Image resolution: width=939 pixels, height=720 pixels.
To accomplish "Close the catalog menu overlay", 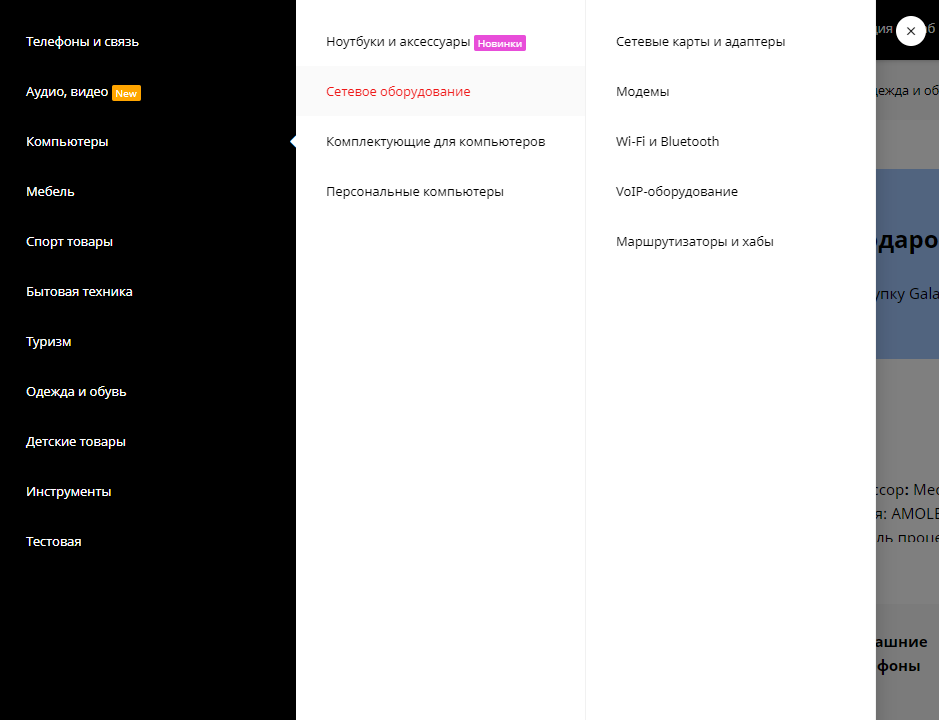I will [x=910, y=31].
